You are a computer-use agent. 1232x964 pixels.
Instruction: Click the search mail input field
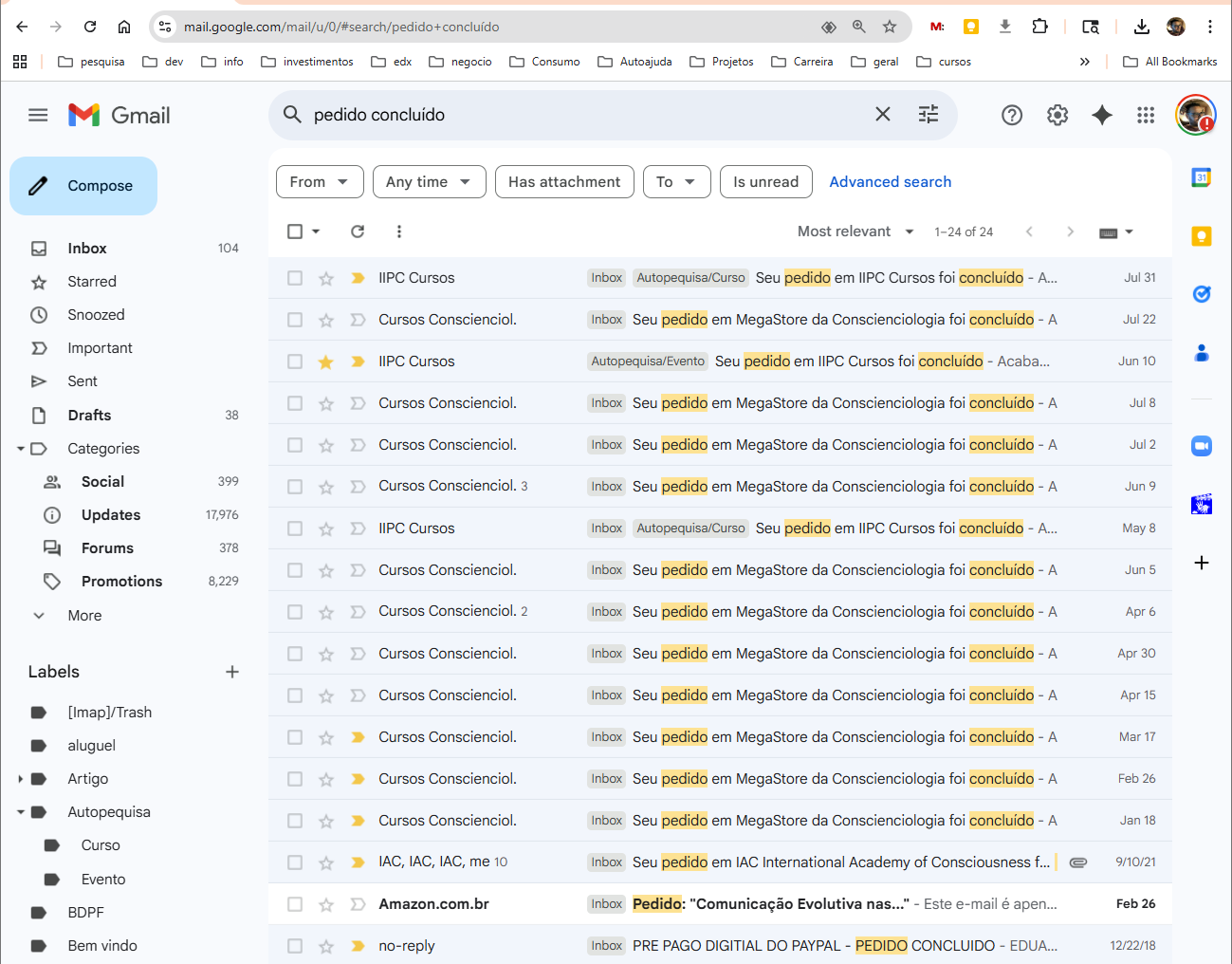click(588, 115)
